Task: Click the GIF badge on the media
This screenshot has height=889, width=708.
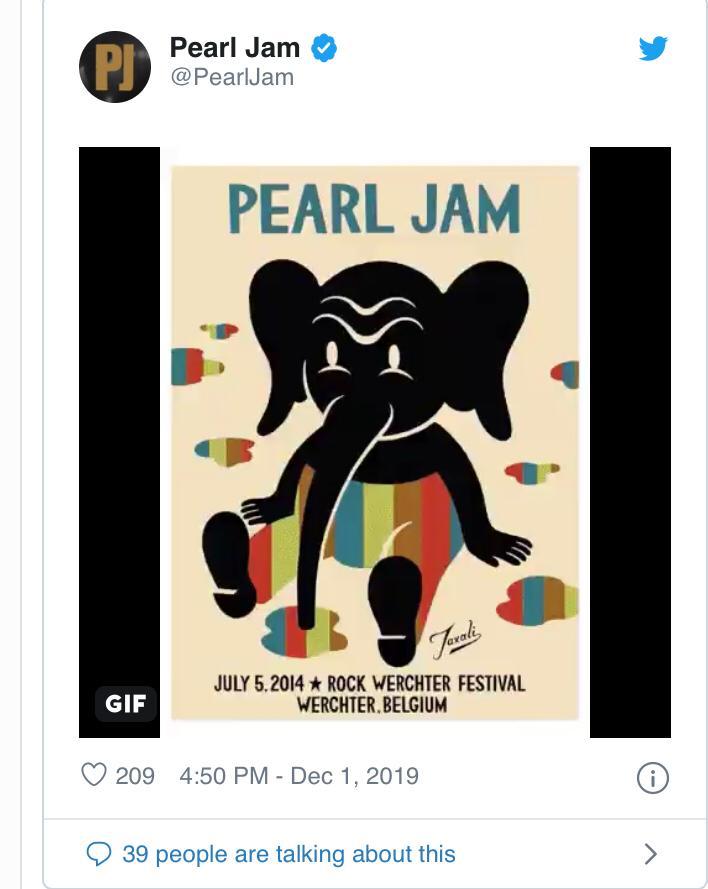Action: pos(125,704)
